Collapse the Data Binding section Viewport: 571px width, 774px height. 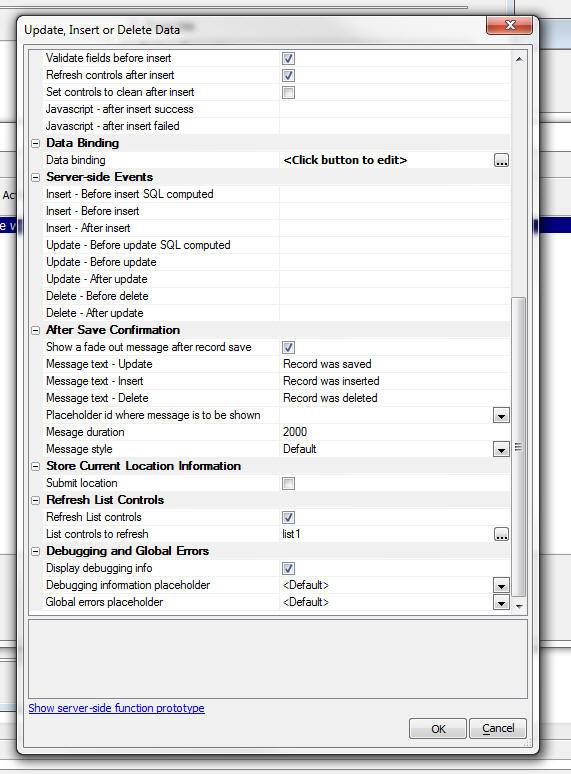pos(36,143)
